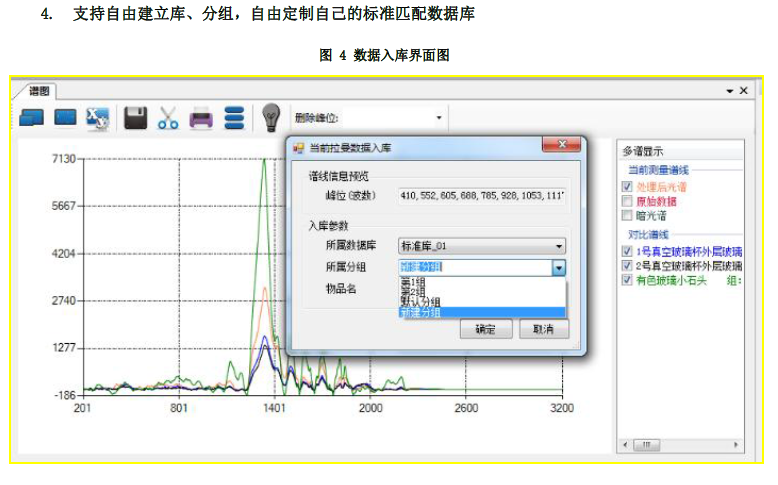Click the Excel export icon
The image size is (778, 485).
(97, 118)
